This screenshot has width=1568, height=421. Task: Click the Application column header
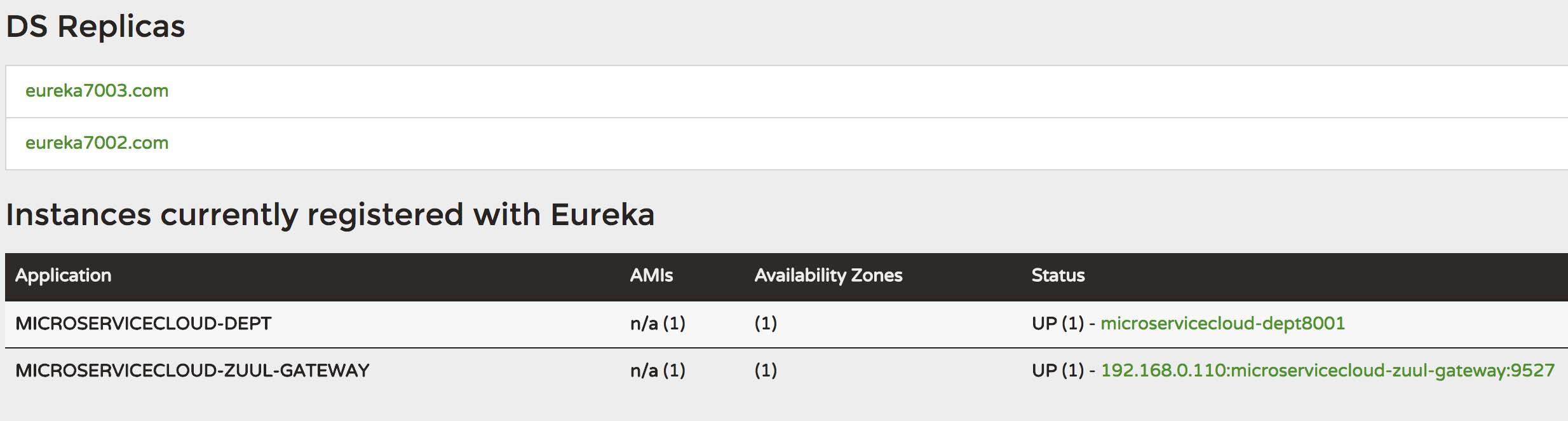click(x=63, y=275)
